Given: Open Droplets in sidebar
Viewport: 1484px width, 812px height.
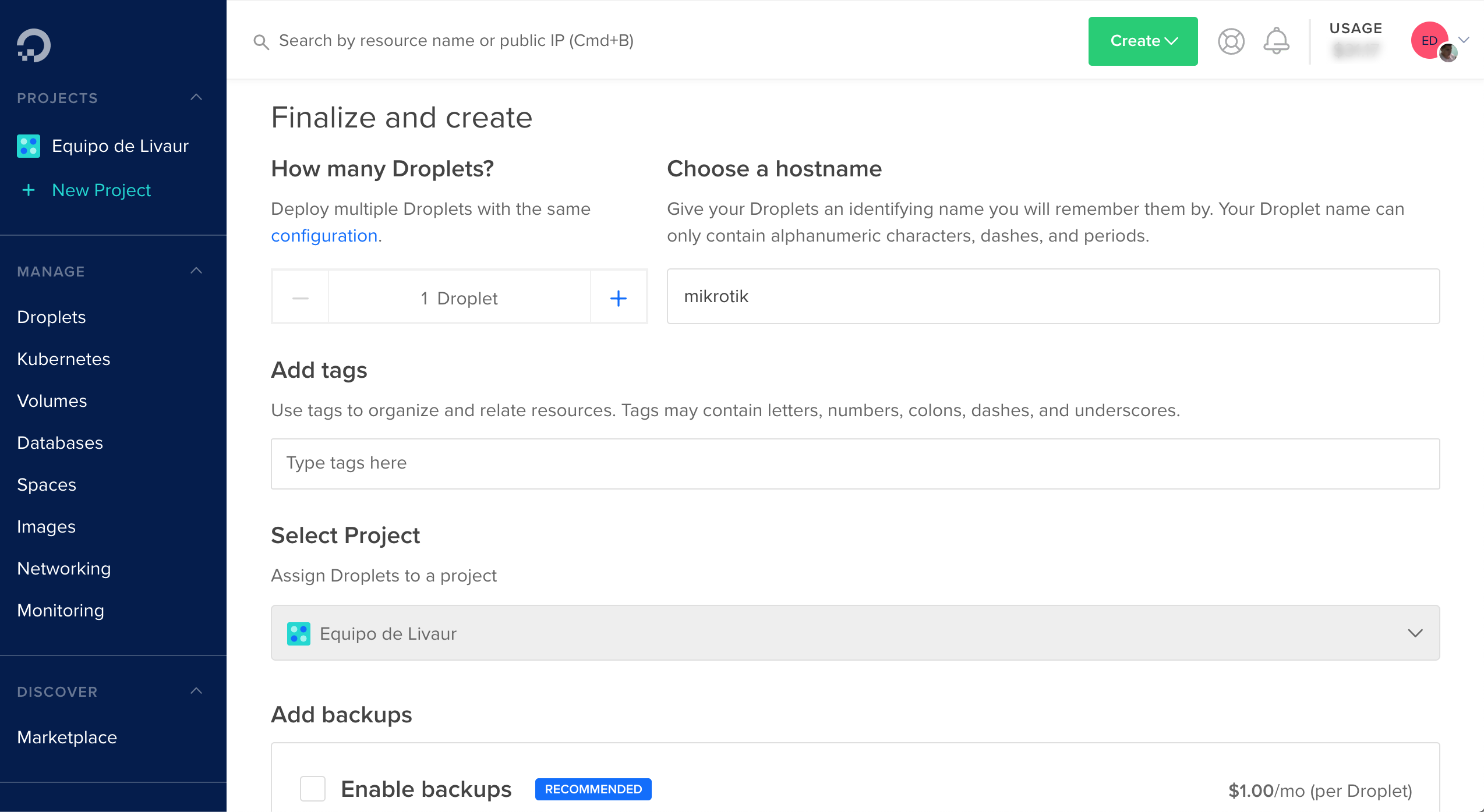Looking at the screenshot, I should click(x=51, y=317).
